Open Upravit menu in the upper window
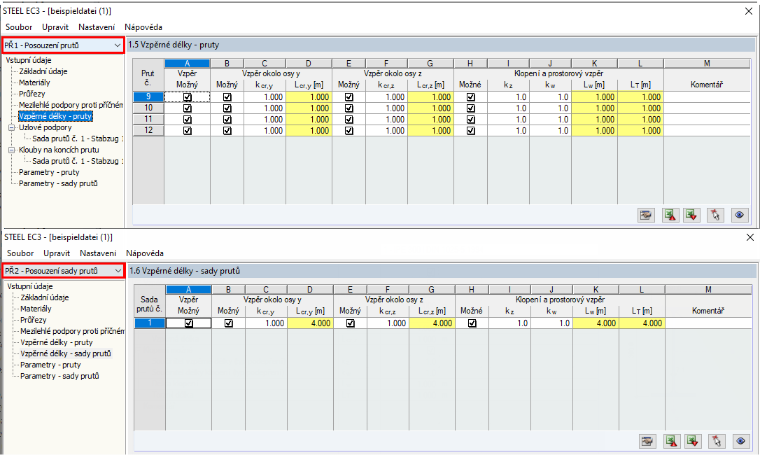760x456 pixels. coord(55,27)
